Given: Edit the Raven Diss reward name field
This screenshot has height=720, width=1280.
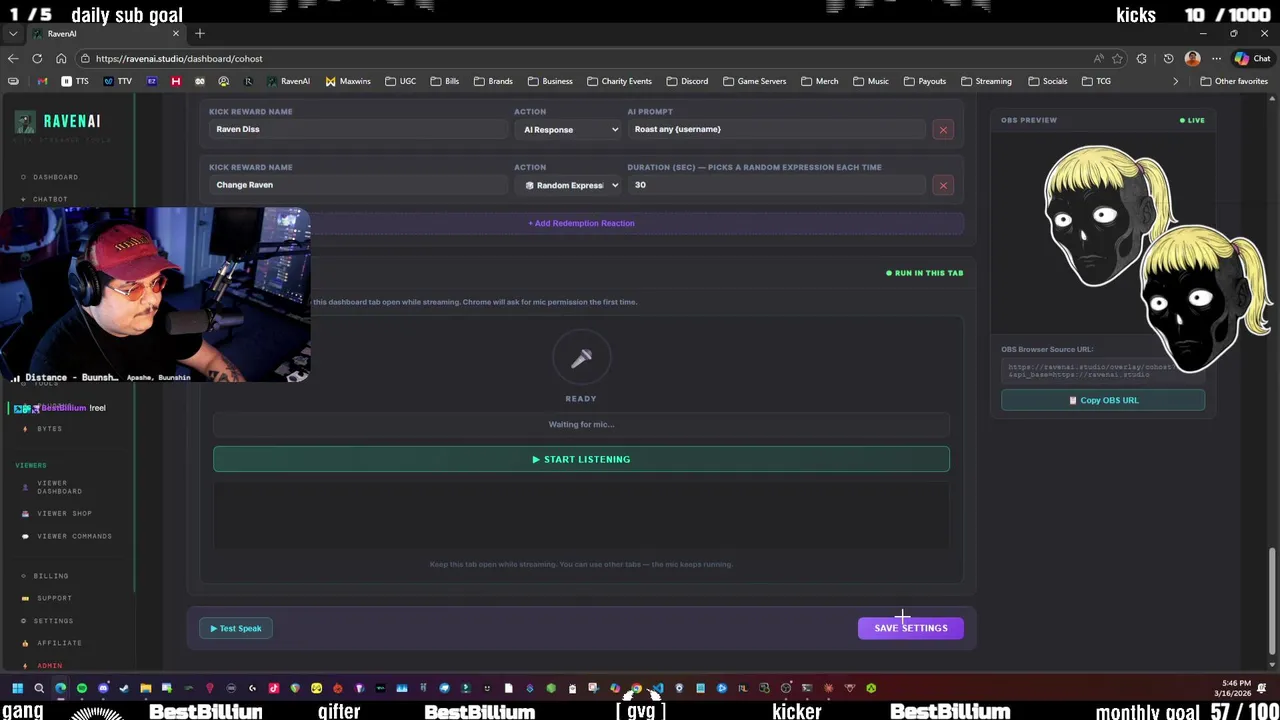Looking at the screenshot, I should tap(358, 129).
